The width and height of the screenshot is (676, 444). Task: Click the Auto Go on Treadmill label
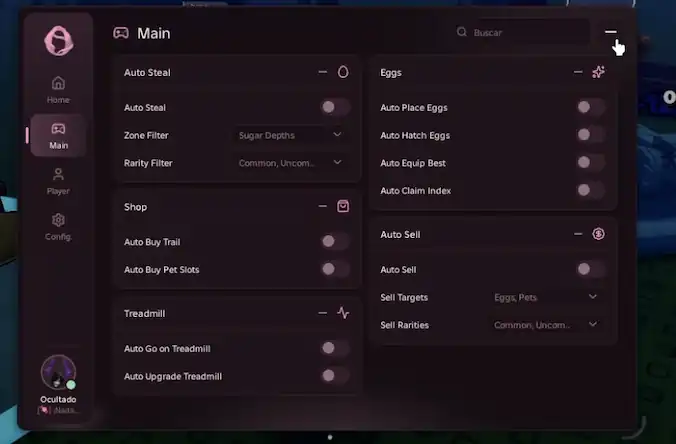(x=167, y=349)
